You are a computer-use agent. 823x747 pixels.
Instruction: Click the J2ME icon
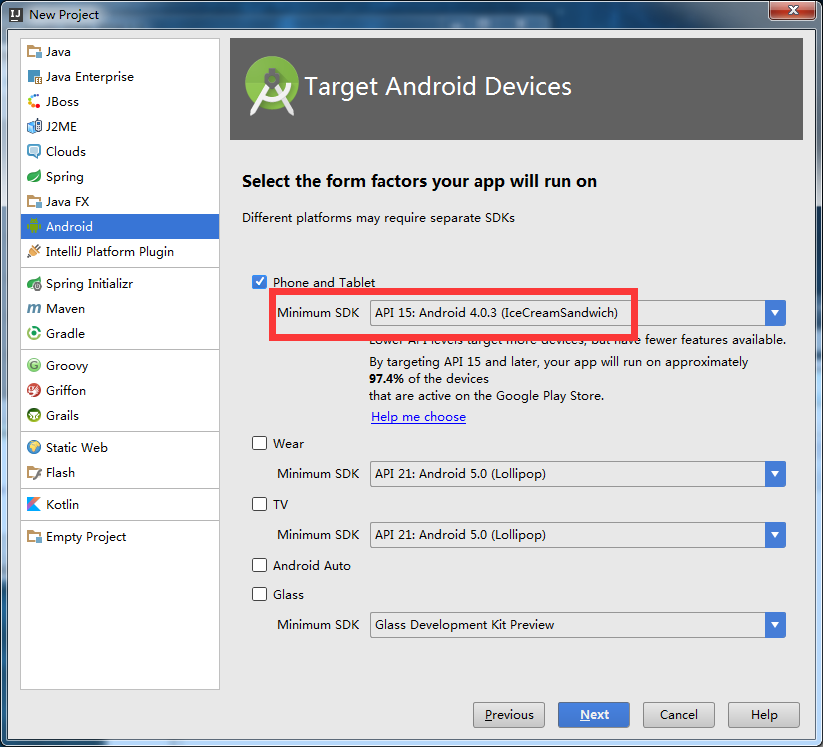coord(34,127)
